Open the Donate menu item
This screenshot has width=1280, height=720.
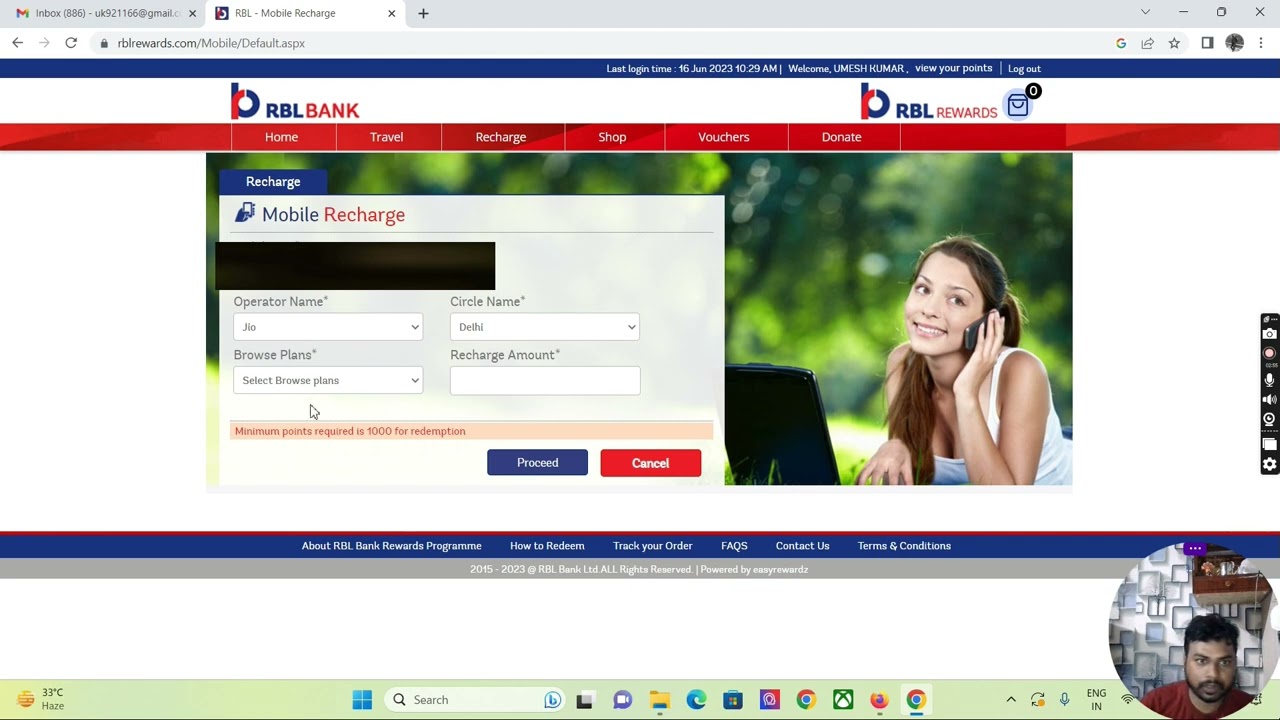click(841, 137)
